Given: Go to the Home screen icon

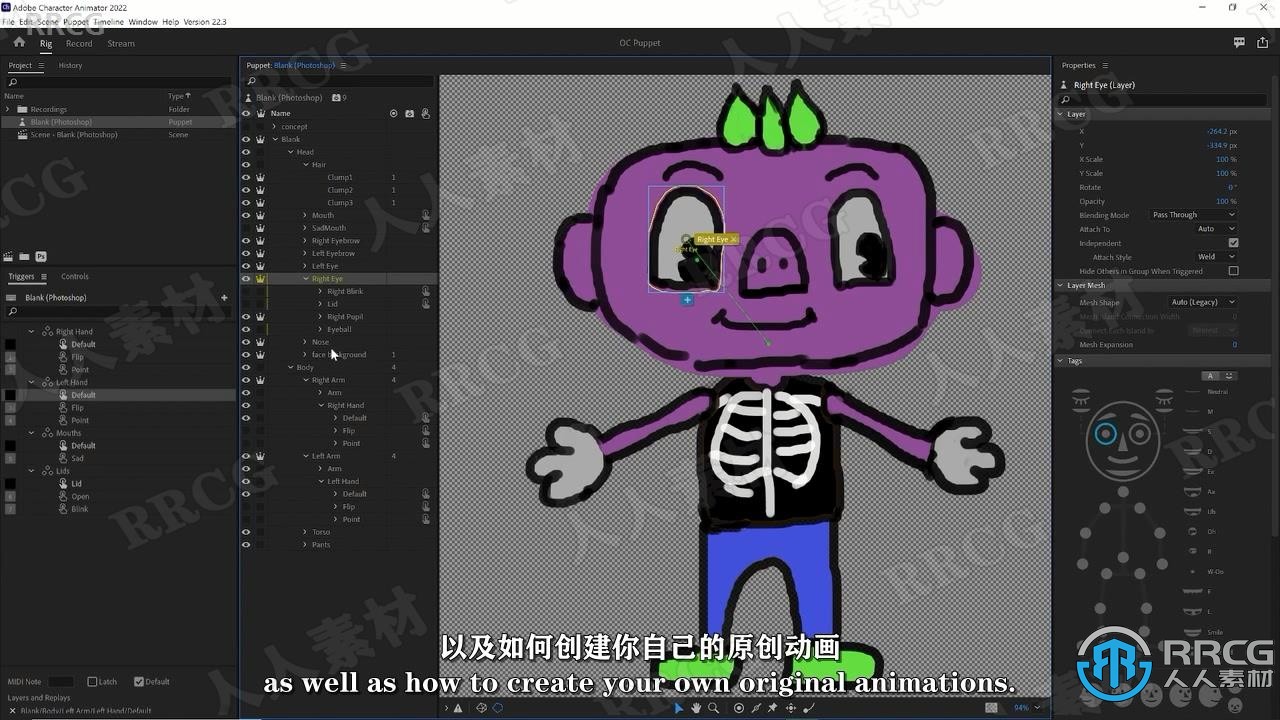Looking at the screenshot, I should [x=19, y=43].
